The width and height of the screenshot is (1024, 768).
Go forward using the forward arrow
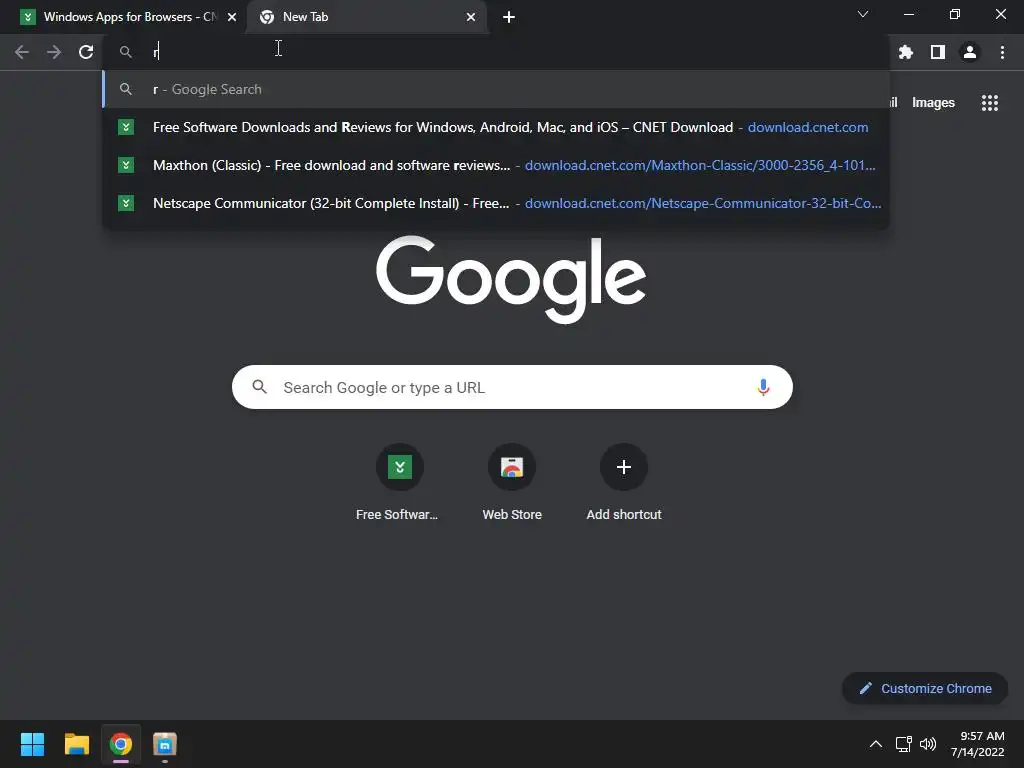coord(54,52)
